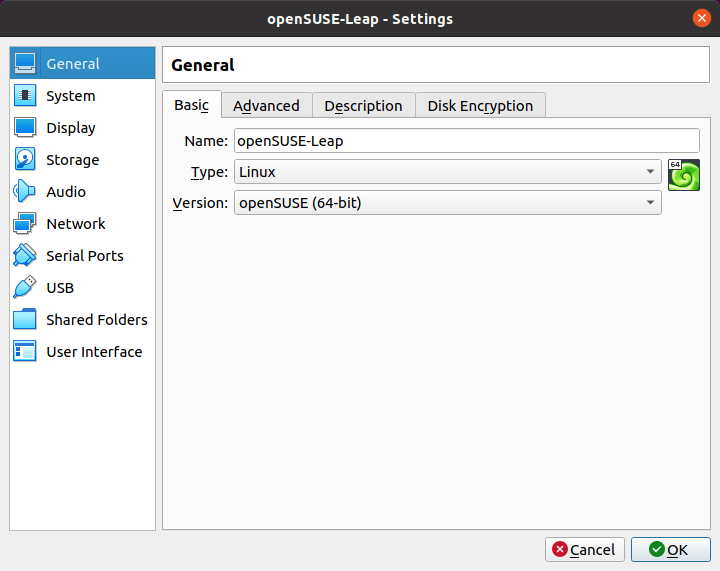This screenshot has width=720, height=571.
Task: Click the Display screen icon
Action: (x=25, y=128)
